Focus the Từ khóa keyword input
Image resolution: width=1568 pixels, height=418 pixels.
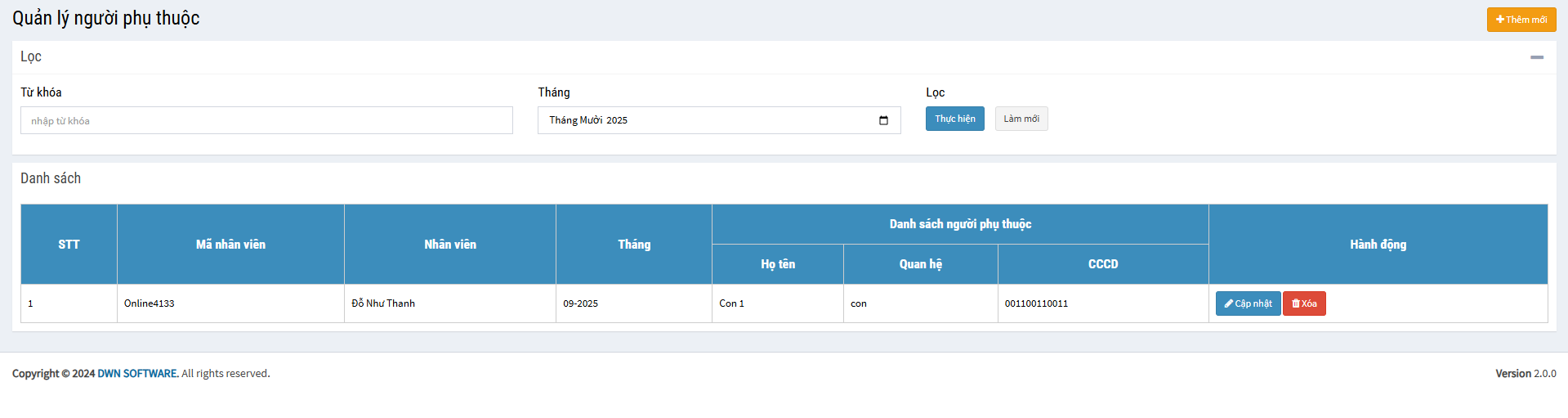[x=266, y=120]
